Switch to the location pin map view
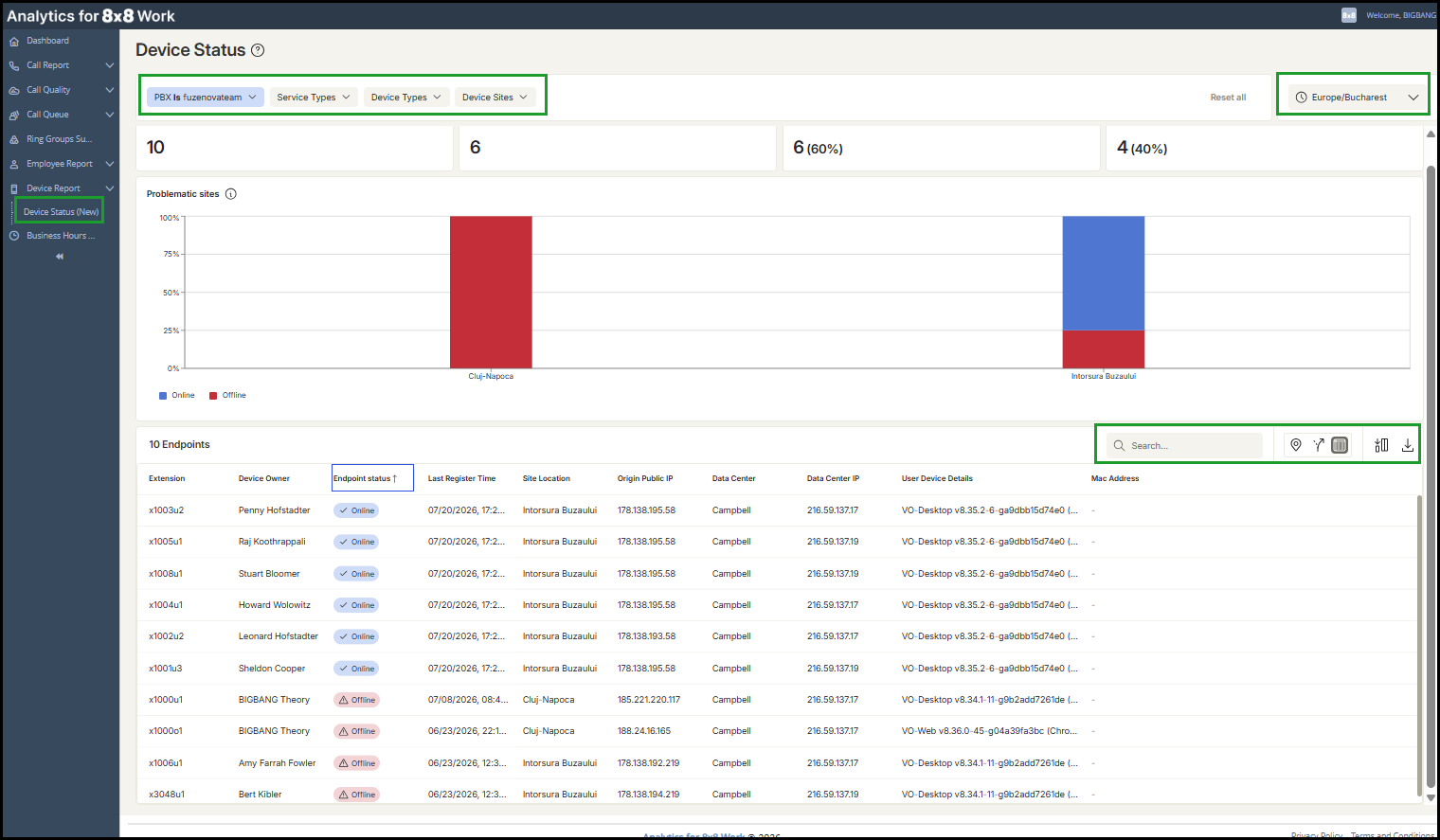This screenshot has width=1440, height=840. [1296, 445]
